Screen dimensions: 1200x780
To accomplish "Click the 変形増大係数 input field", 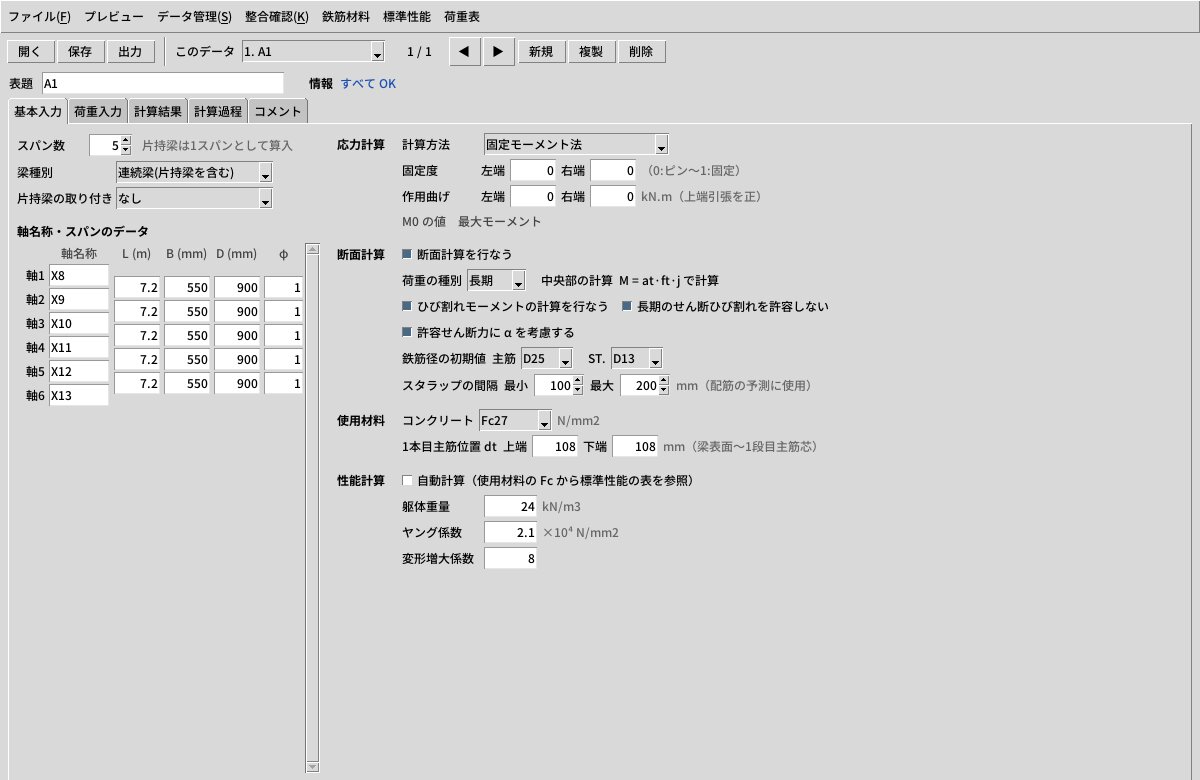I will (x=510, y=558).
